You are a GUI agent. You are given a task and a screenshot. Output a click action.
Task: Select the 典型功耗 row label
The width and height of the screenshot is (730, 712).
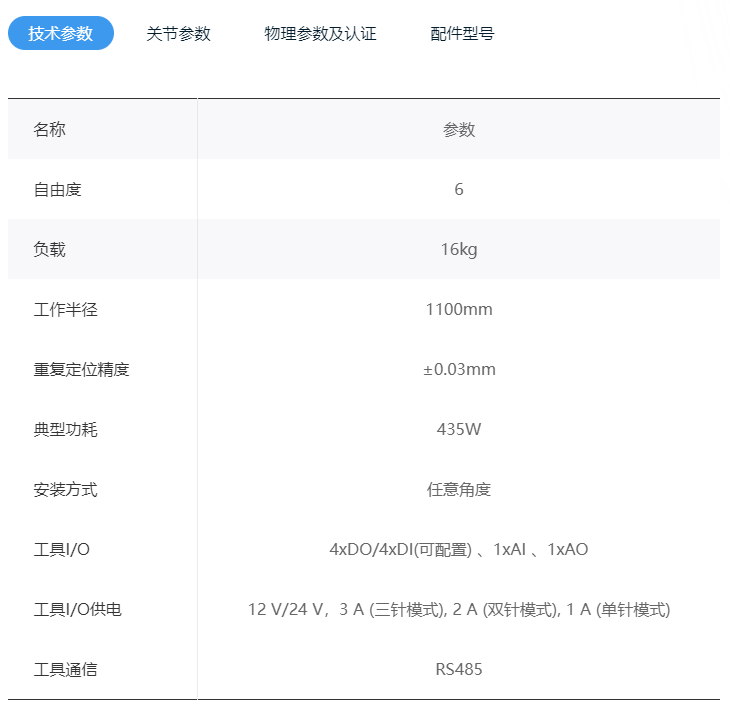[66, 429]
